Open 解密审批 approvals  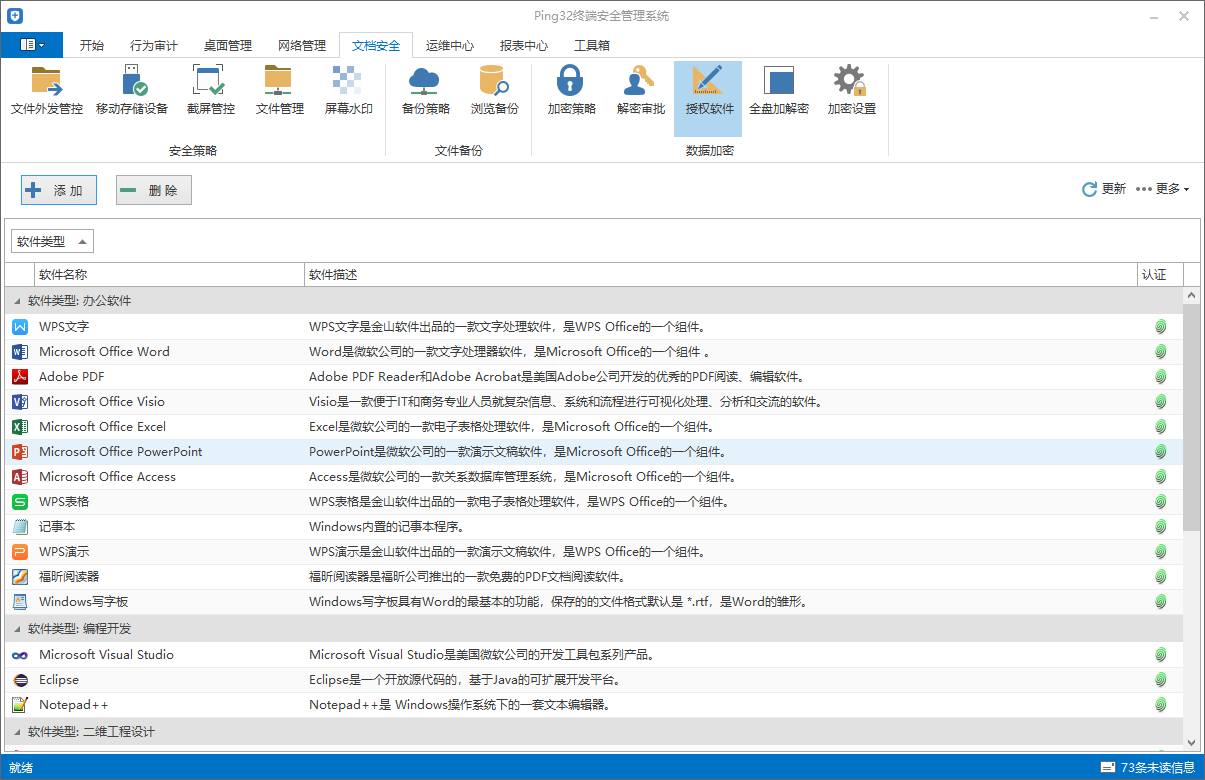[640, 92]
